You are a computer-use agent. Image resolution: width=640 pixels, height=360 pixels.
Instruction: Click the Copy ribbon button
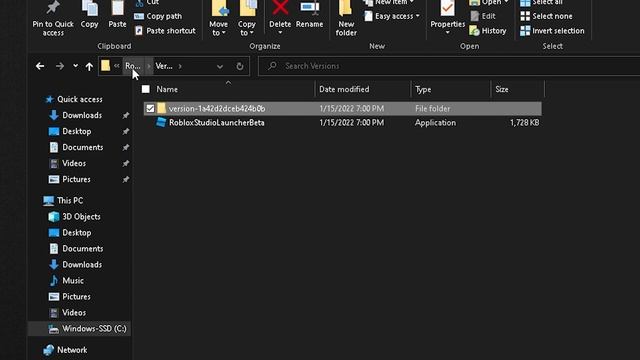coord(89,15)
